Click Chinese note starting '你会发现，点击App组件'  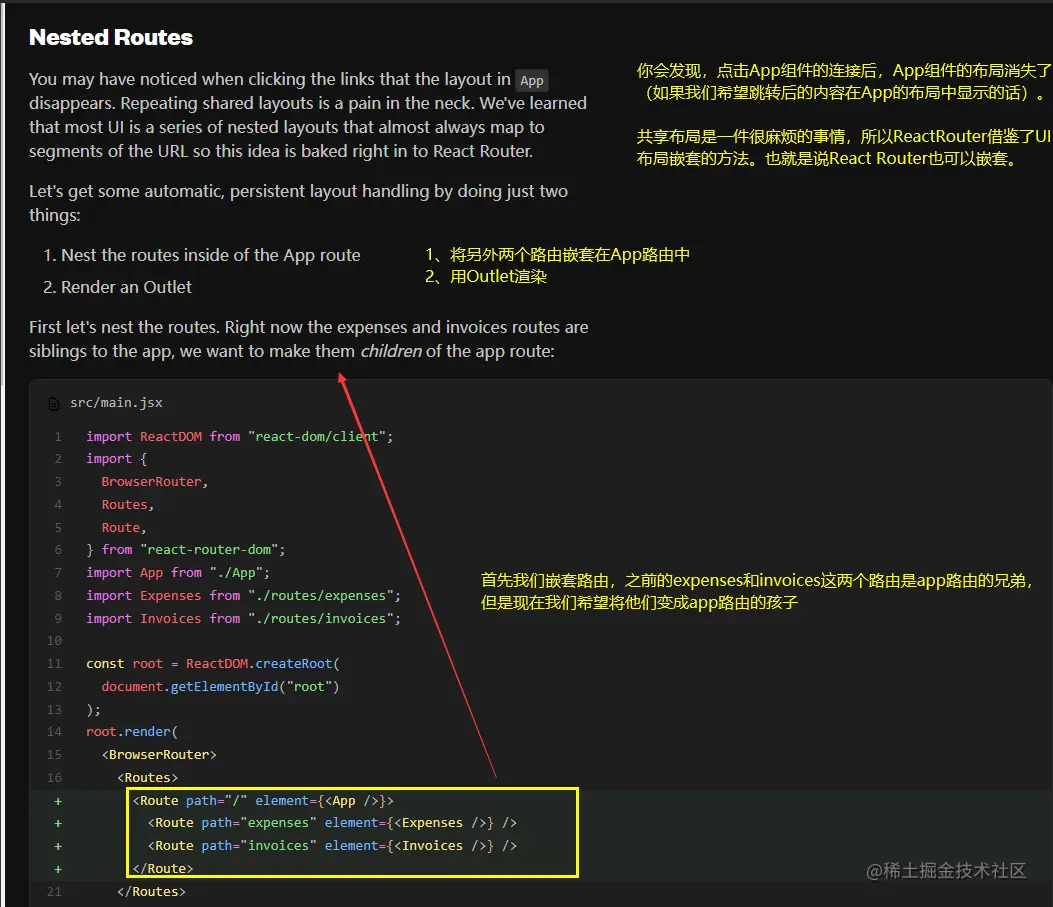843,81
